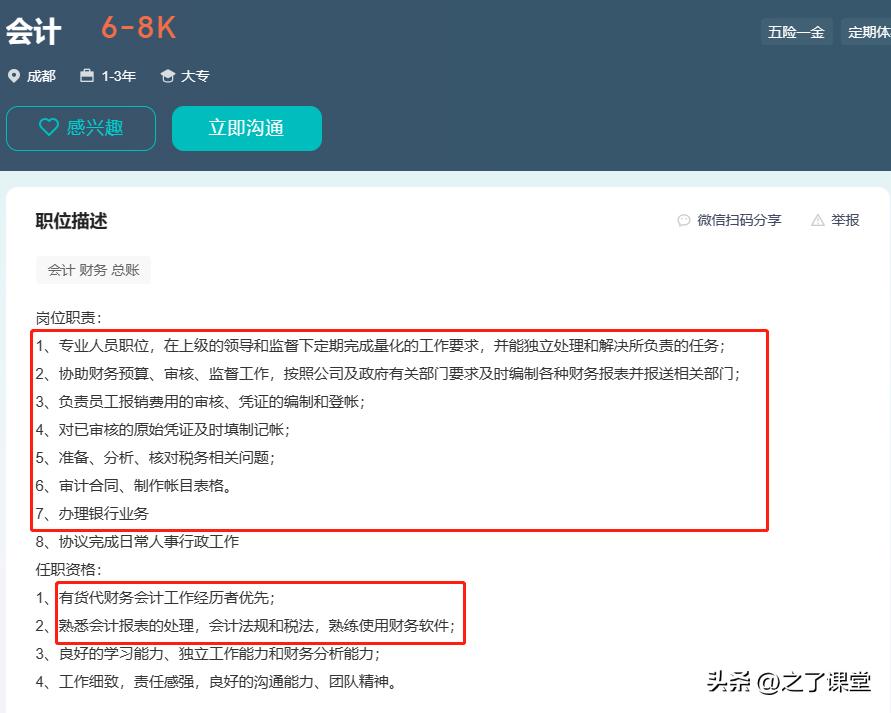Select the 五险一金 benefit tag
This screenshot has width=891, height=713.
coord(797,31)
